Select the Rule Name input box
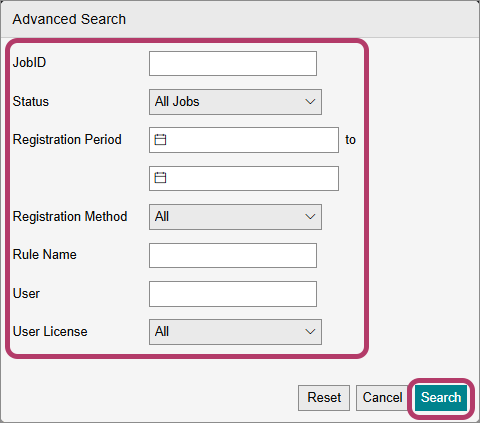The width and height of the screenshot is (480, 423). pyautogui.click(x=233, y=255)
